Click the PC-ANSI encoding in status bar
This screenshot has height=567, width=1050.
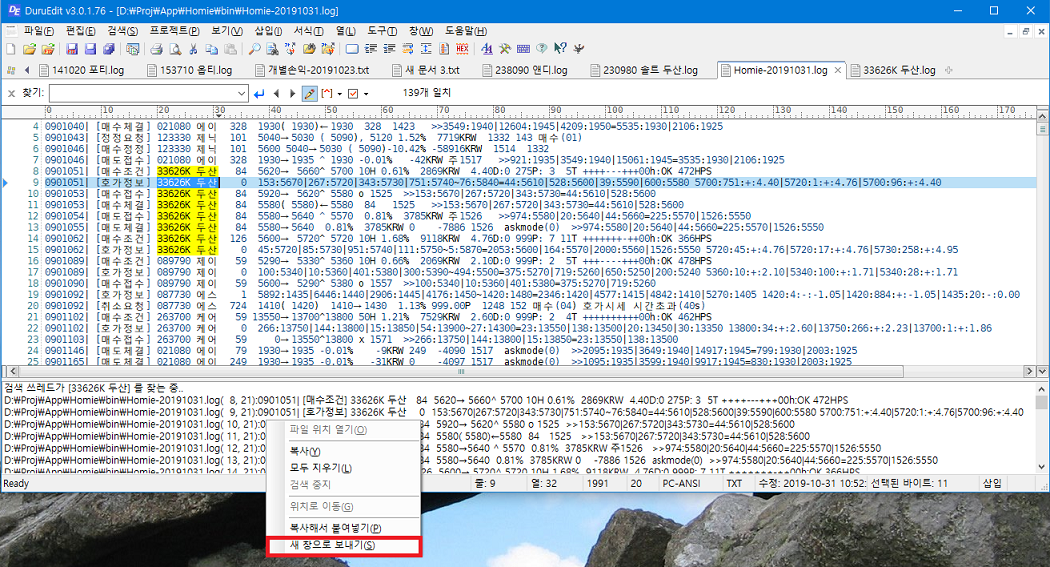pyautogui.click(x=681, y=483)
